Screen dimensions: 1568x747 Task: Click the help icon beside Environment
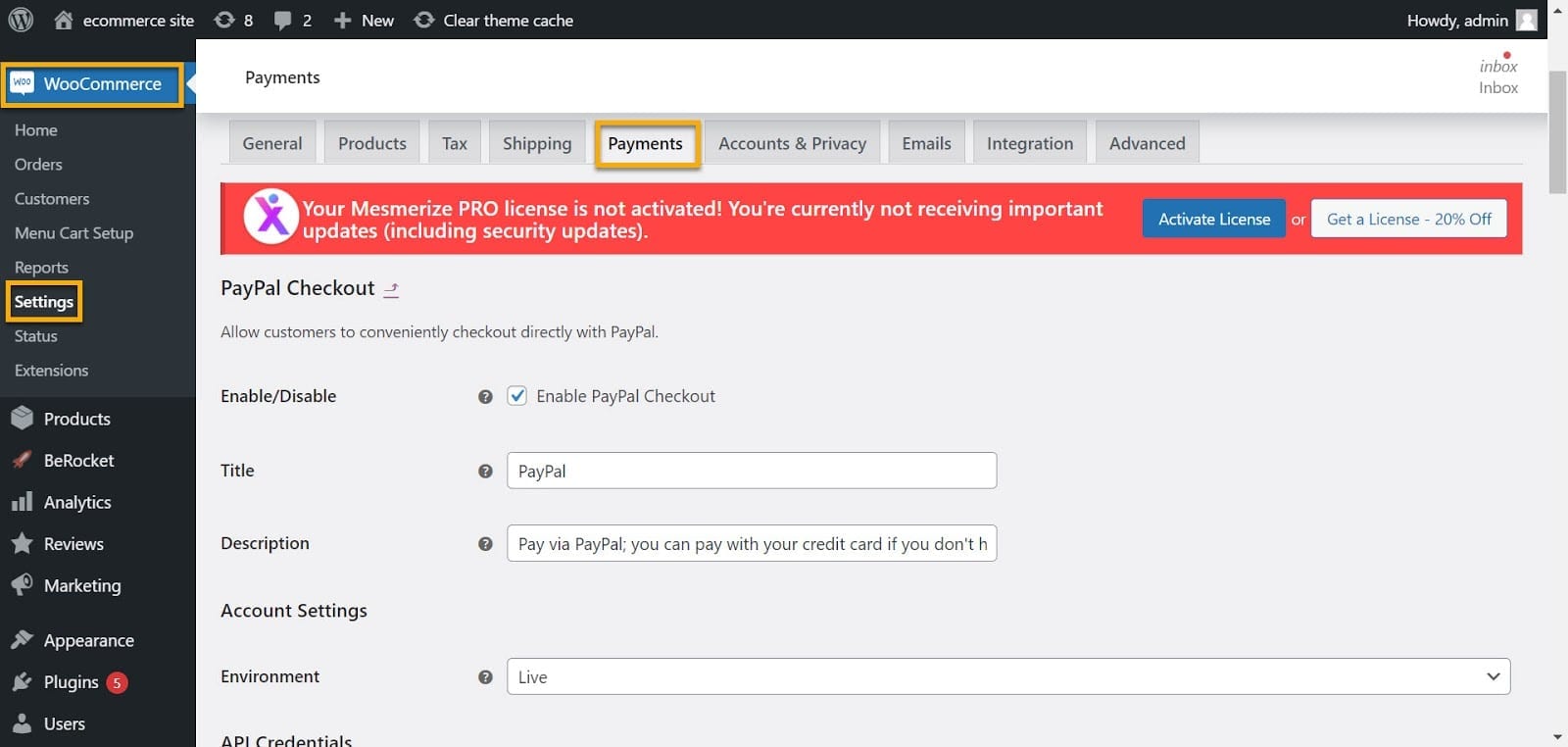[485, 677]
